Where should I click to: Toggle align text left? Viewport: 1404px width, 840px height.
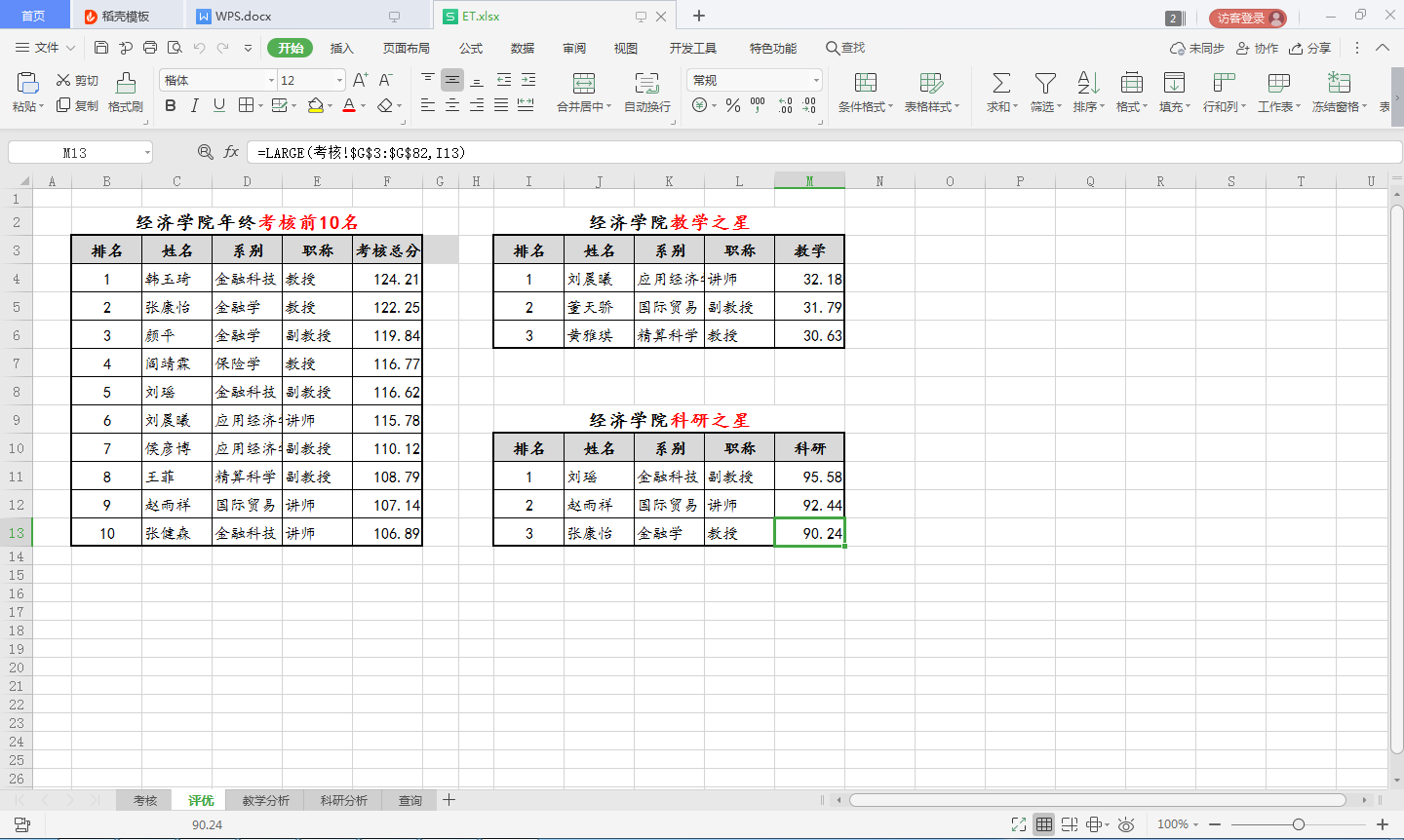427,105
